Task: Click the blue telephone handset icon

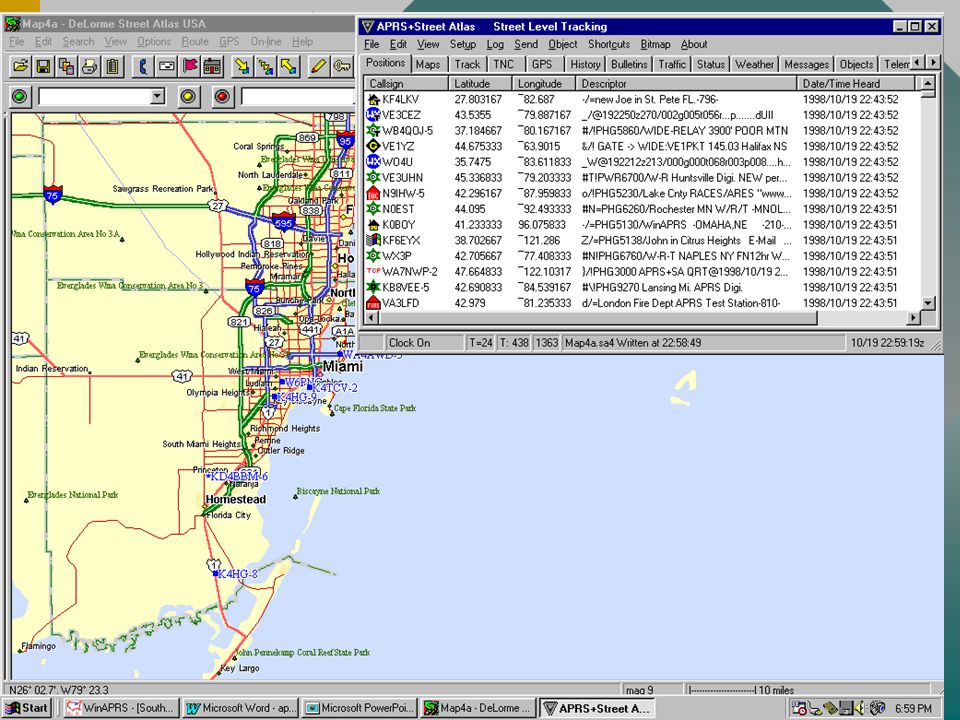Action: pos(143,66)
